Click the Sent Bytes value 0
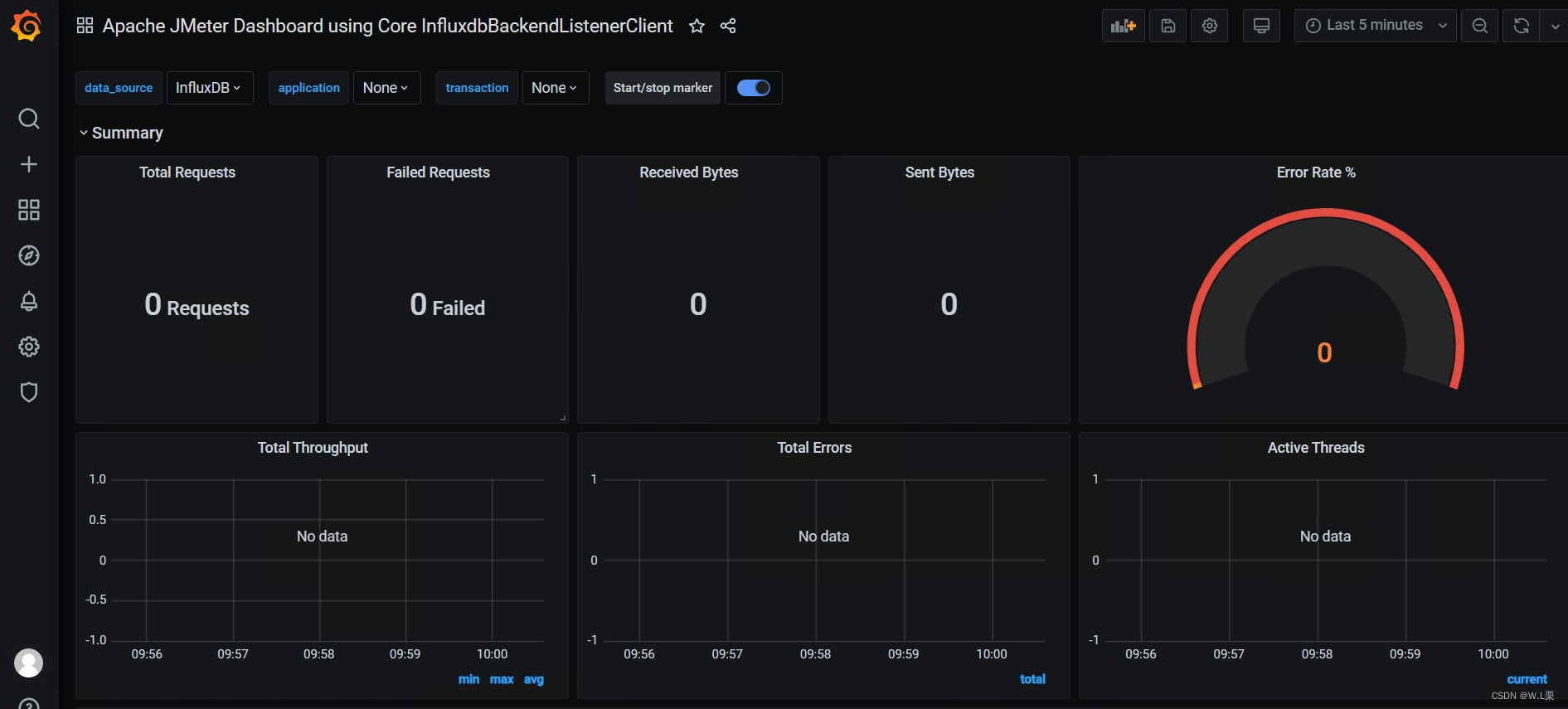1568x709 pixels. tap(949, 304)
